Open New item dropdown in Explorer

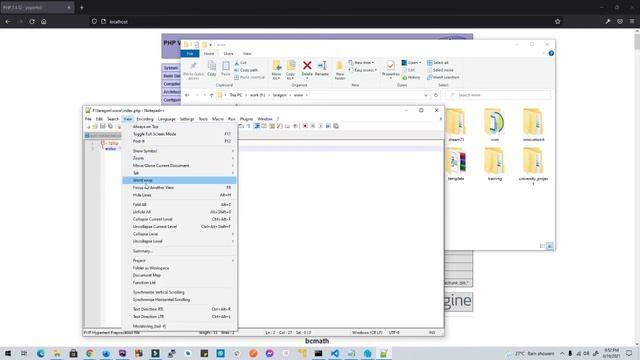[x=361, y=62]
